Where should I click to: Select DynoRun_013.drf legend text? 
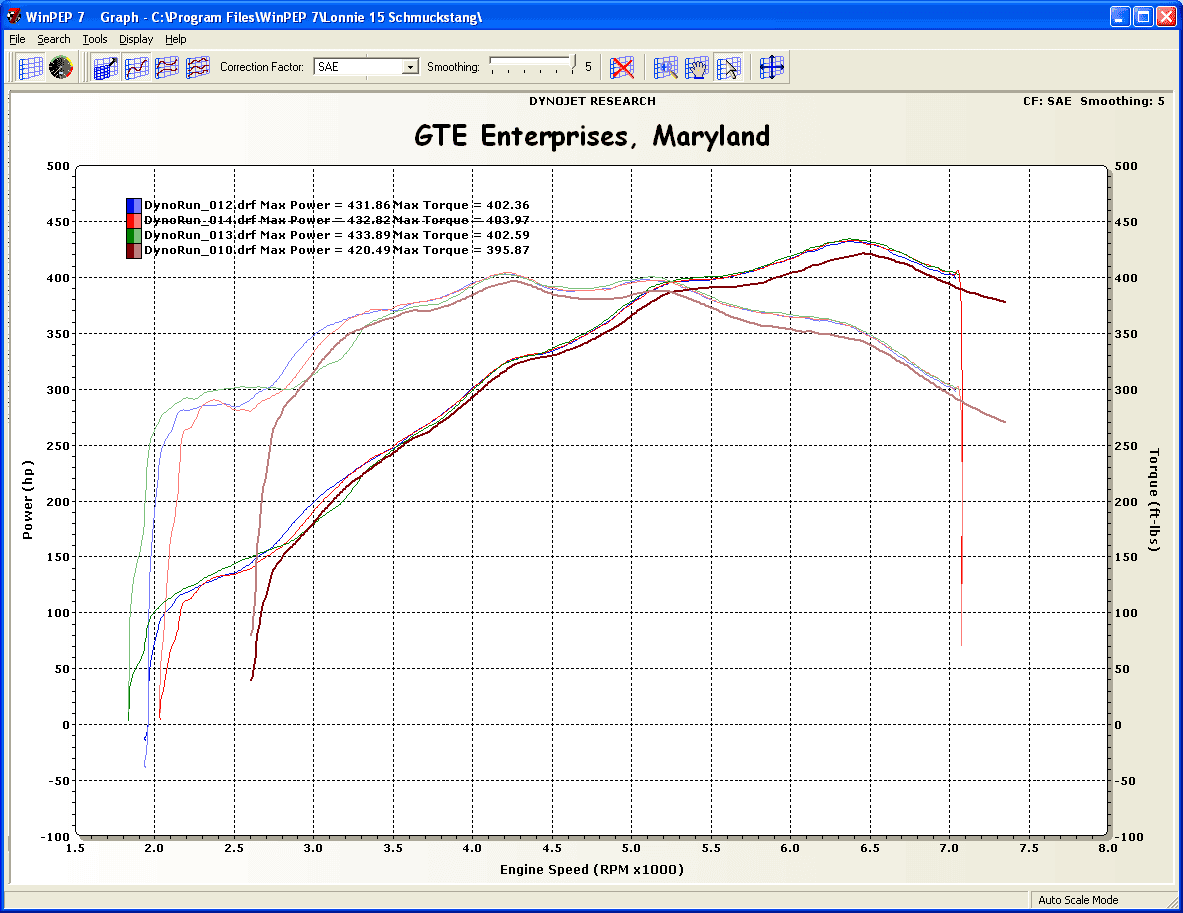(200, 235)
